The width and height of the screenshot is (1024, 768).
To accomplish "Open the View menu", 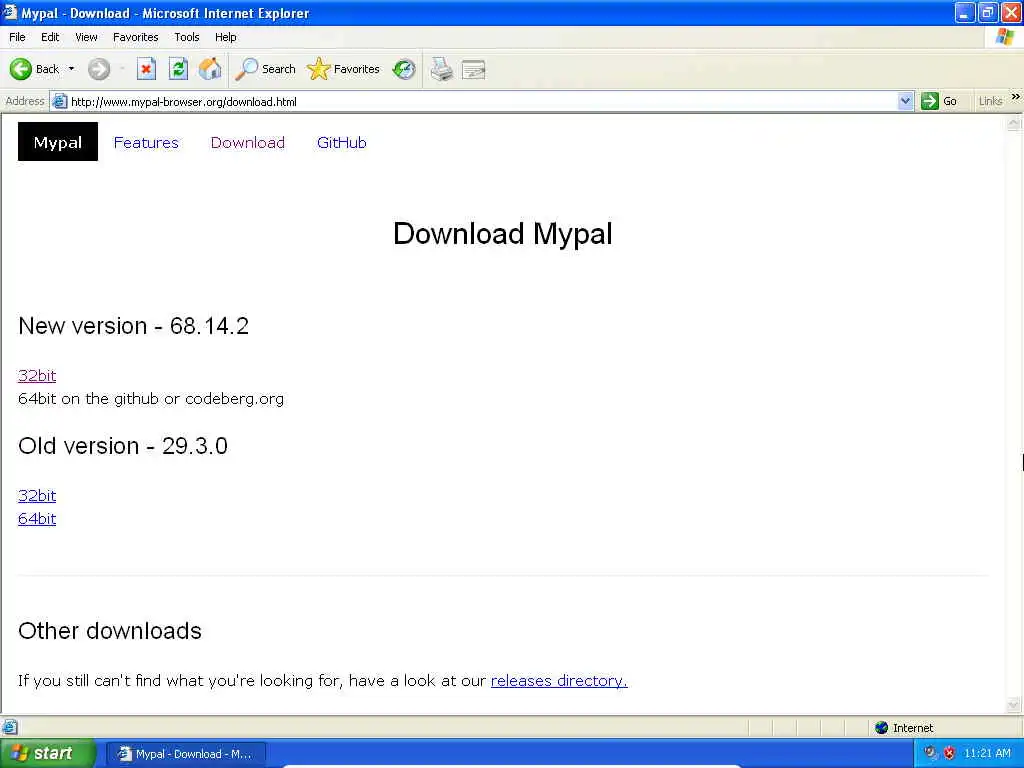I will pos(86,37).
